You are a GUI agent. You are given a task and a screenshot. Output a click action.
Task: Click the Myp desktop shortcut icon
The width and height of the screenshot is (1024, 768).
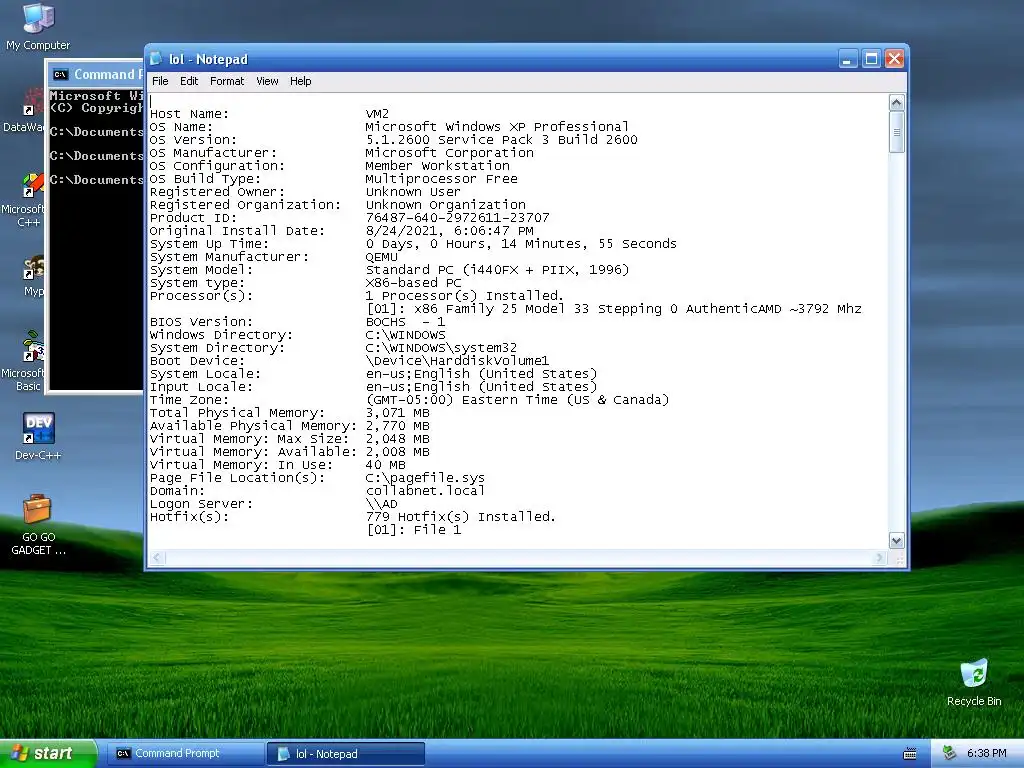click(33, 276)
